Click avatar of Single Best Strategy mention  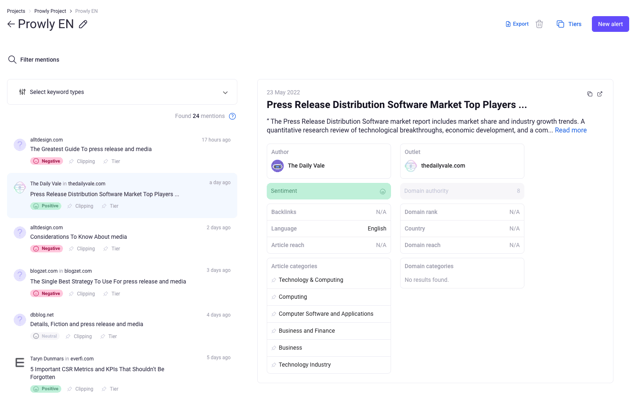[20, 275]
